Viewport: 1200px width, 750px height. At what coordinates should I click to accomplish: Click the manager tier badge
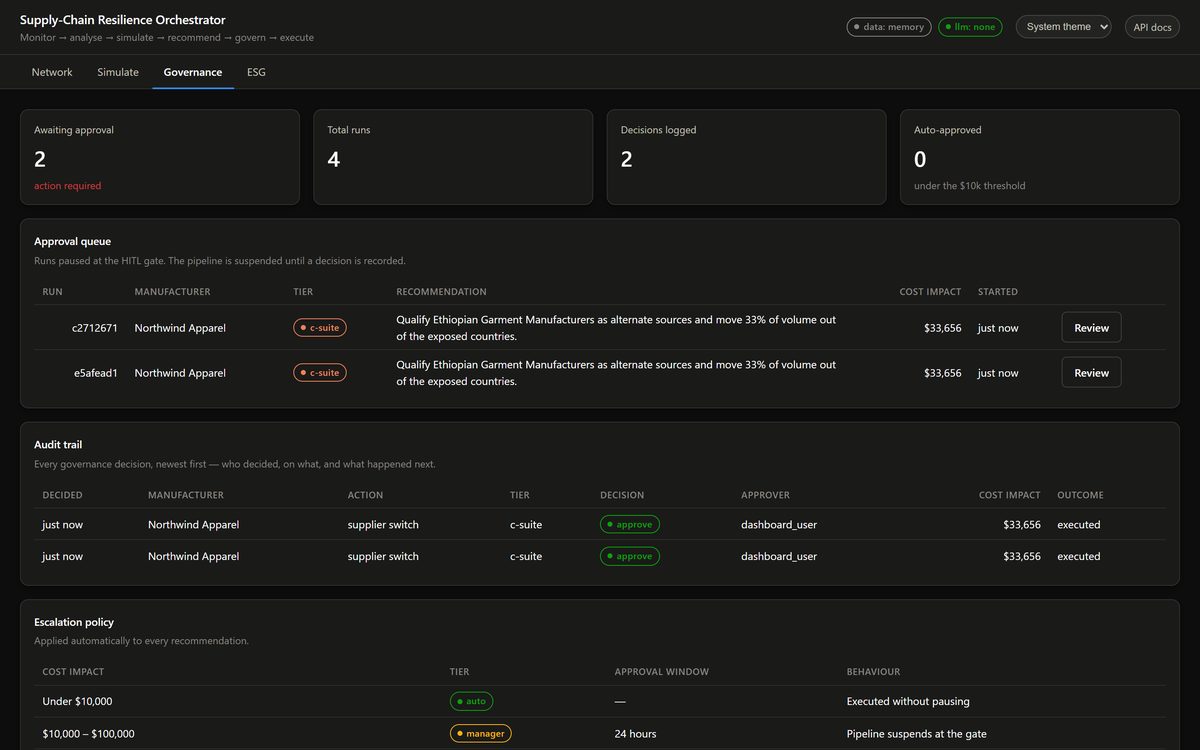tap(481, 734)
